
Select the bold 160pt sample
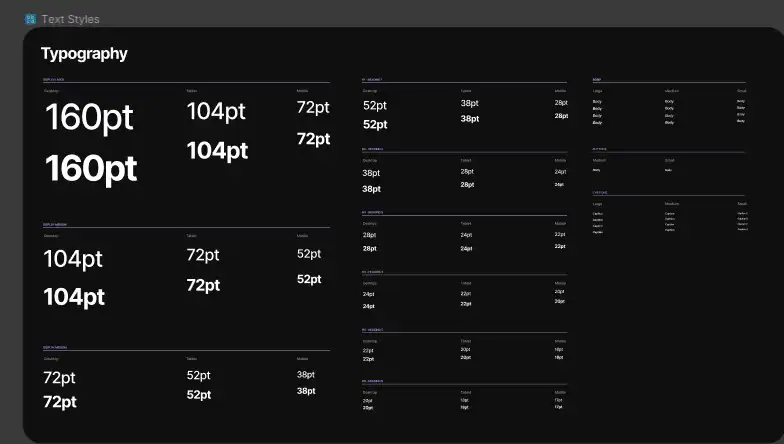91,168
